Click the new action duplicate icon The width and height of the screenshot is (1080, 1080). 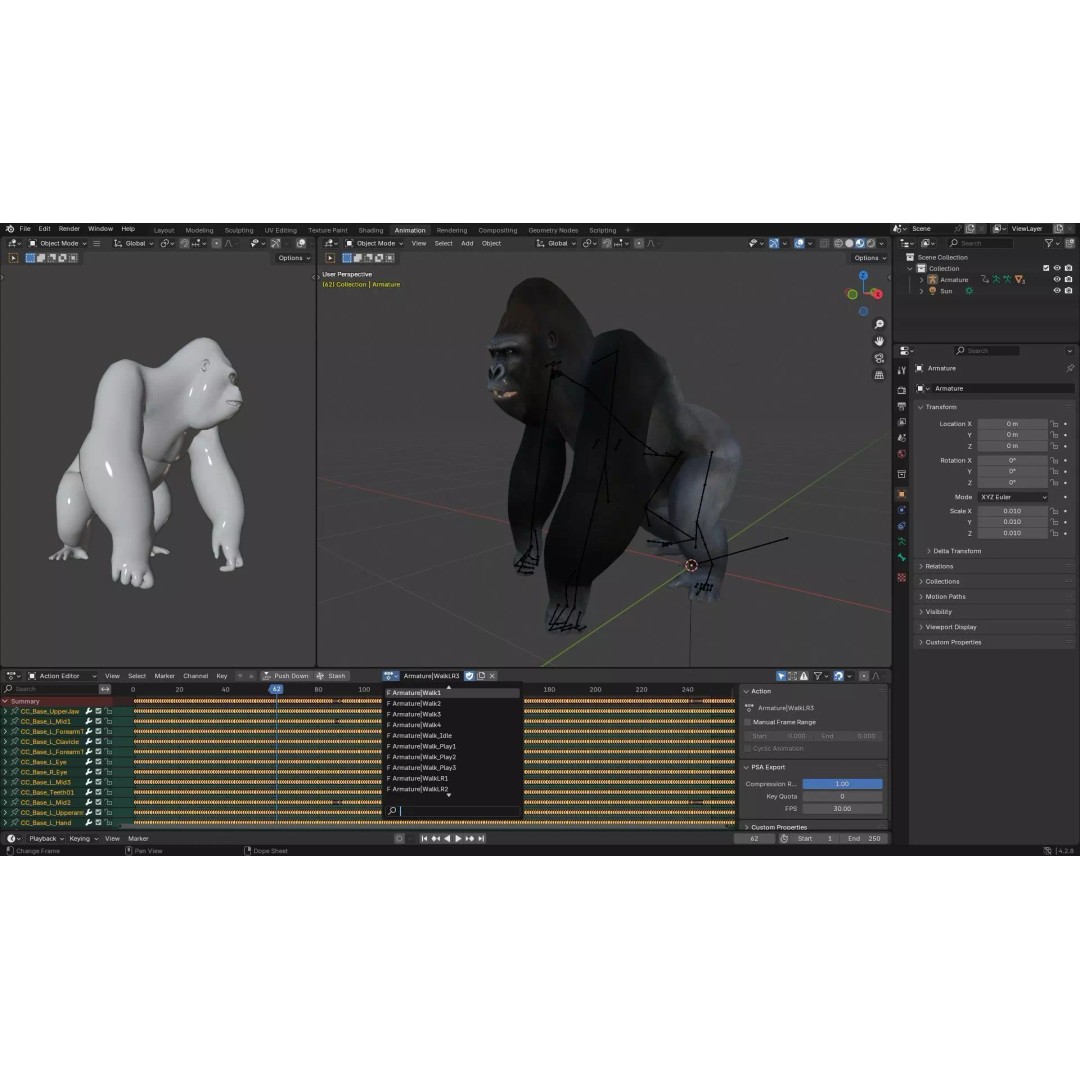(x=481, y=676)
